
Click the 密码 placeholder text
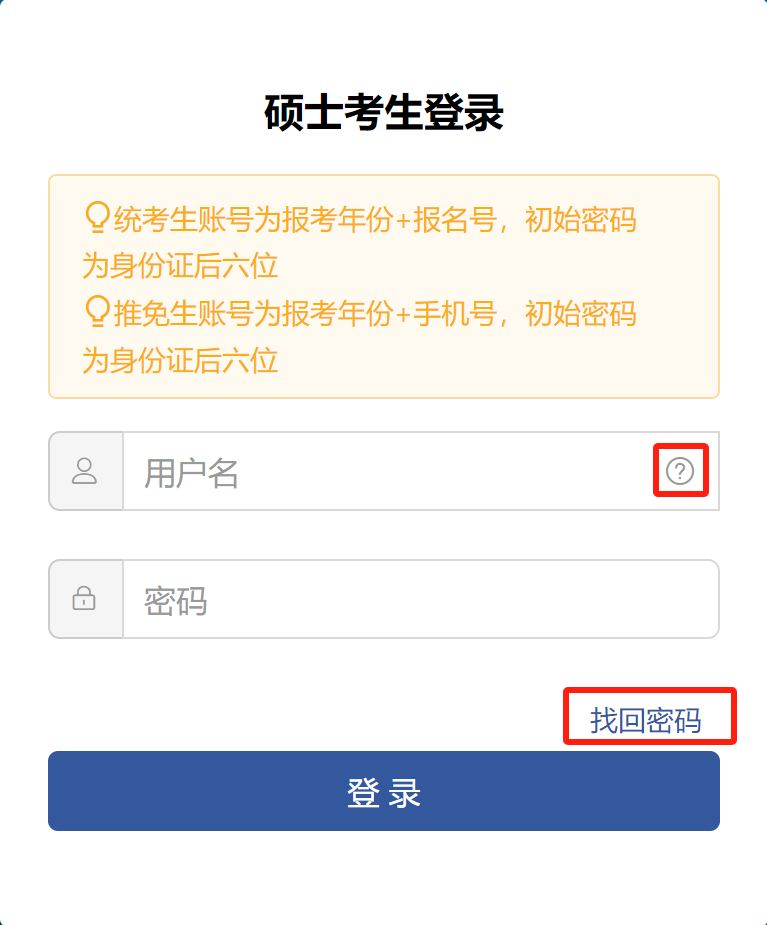[175, 601]
